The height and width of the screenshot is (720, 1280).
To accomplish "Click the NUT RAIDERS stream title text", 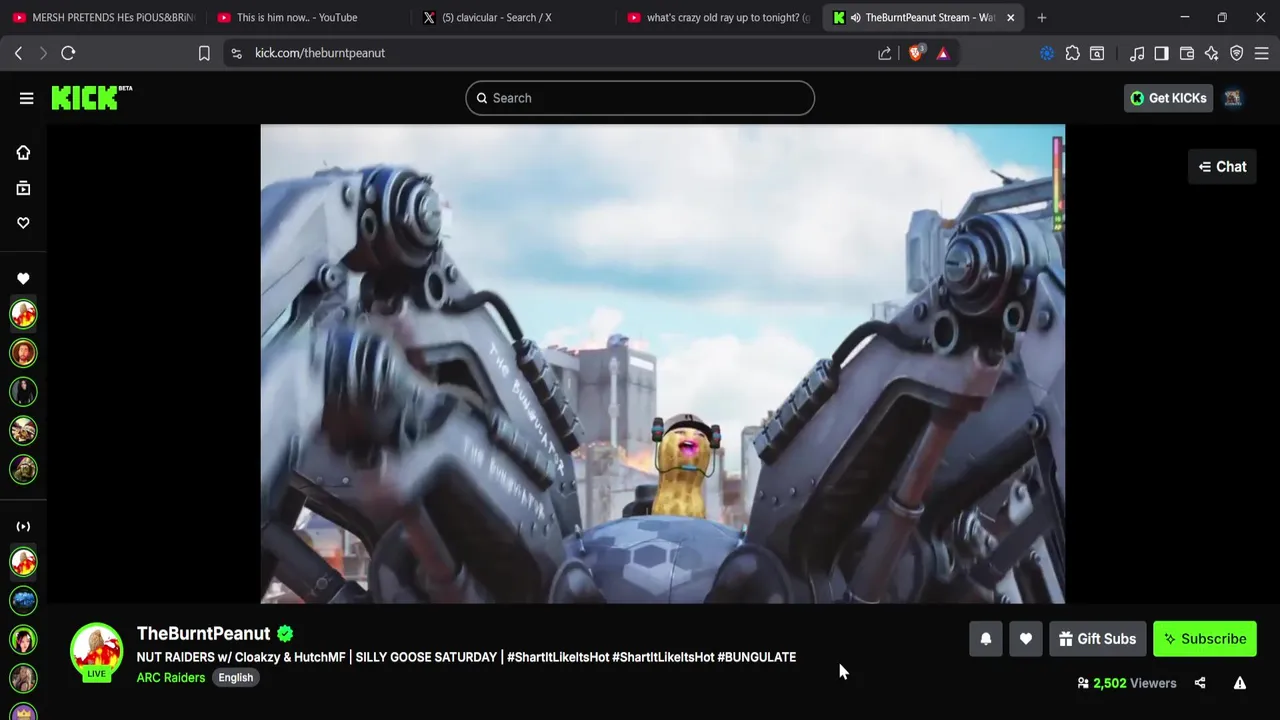I will coord(466,657).
